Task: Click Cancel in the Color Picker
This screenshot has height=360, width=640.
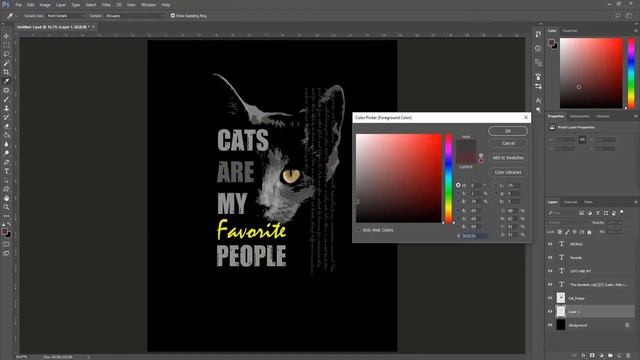Action: [x=508, y=143]
